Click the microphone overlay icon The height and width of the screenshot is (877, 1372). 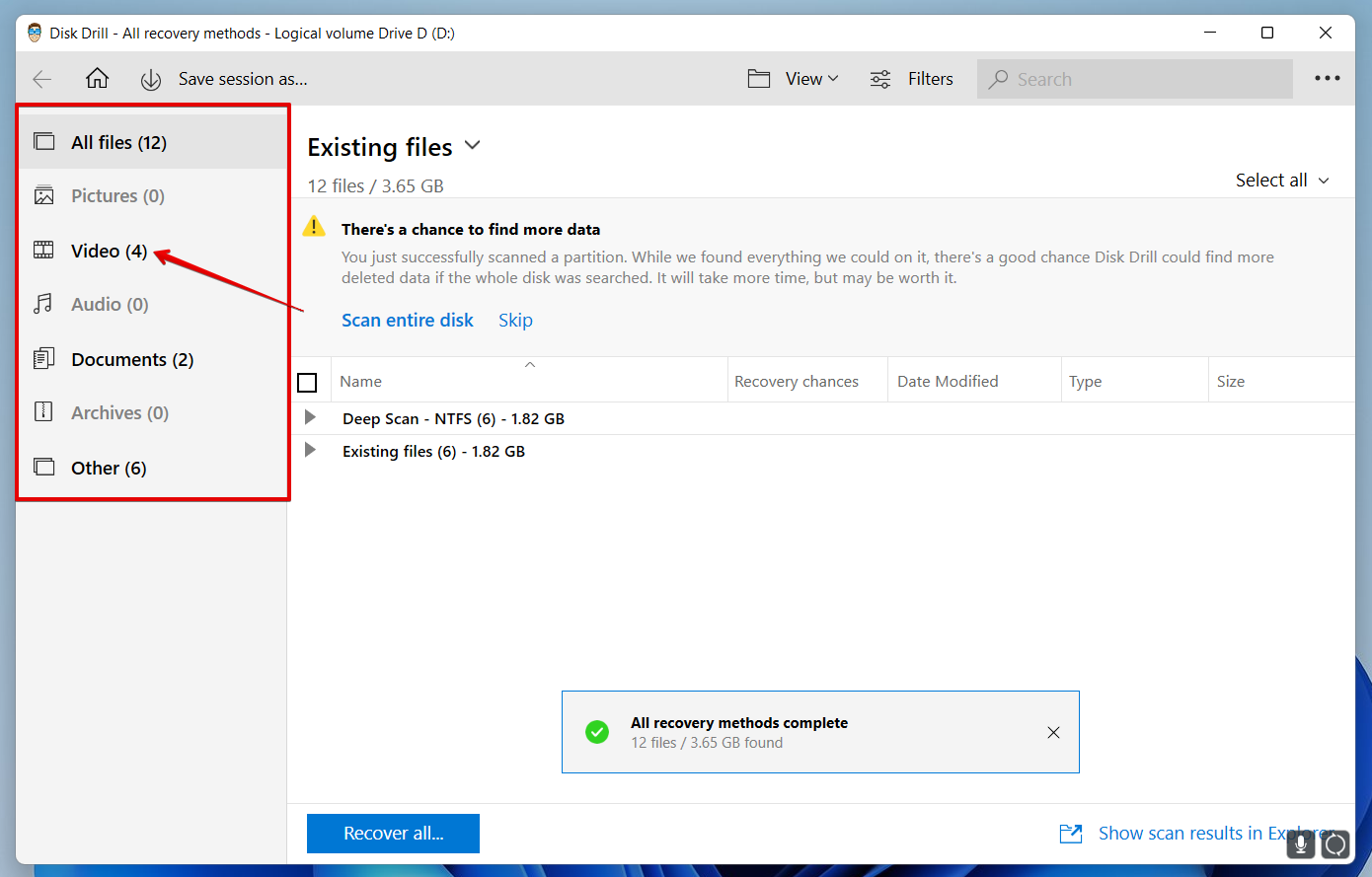click(x=1301, y=843)
